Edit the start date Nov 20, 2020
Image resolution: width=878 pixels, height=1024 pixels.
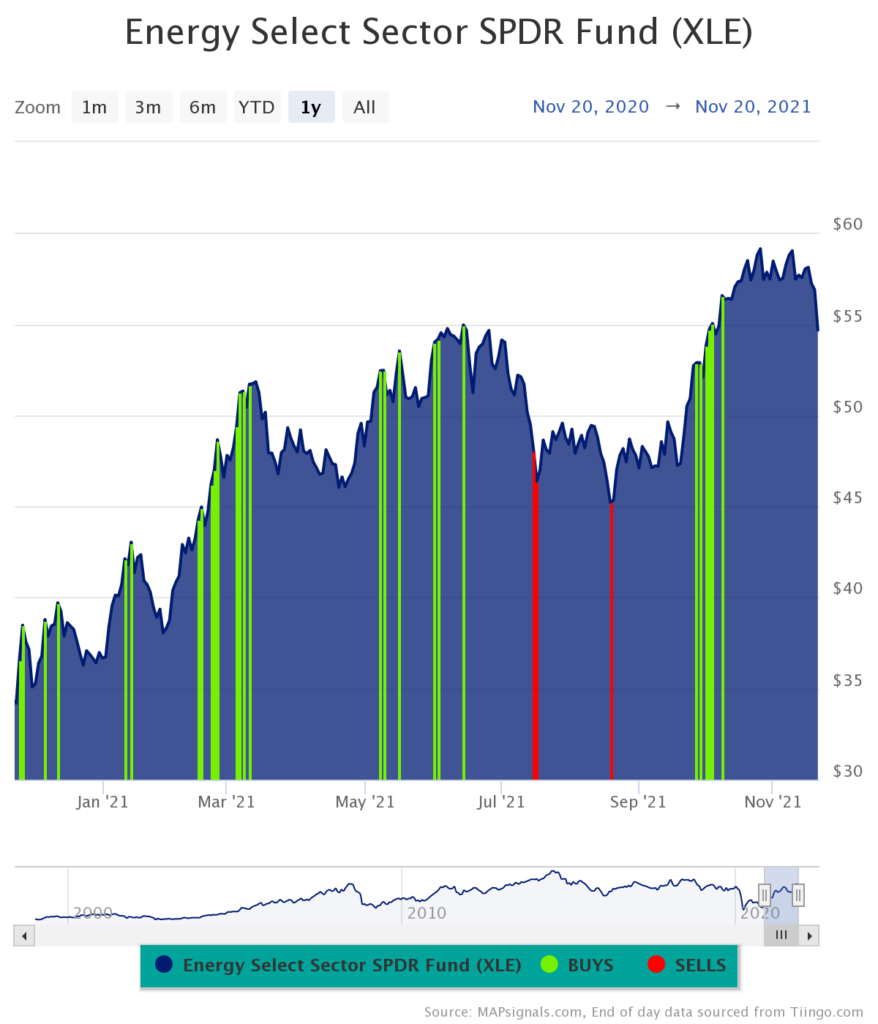pos(590,106)
